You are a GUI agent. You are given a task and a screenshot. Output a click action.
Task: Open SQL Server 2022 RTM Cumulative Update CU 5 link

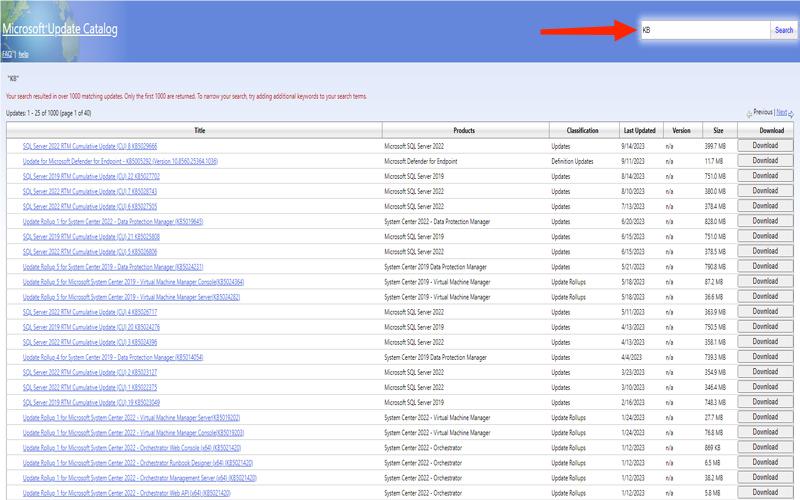[90, 252]
